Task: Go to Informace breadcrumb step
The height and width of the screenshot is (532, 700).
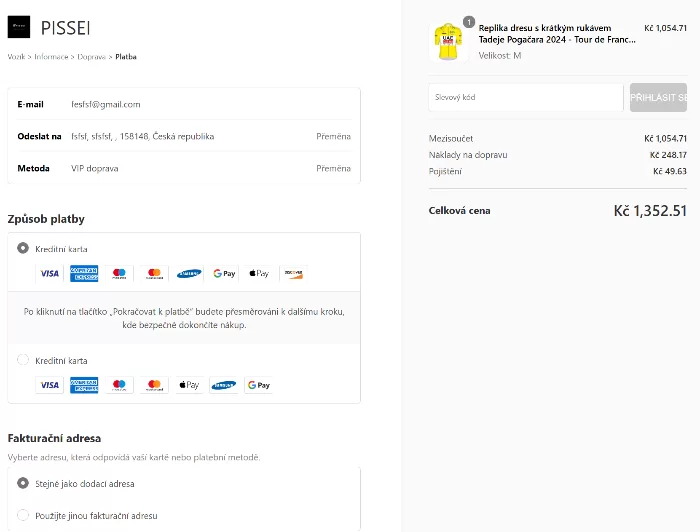Action: tap(51, 57)
